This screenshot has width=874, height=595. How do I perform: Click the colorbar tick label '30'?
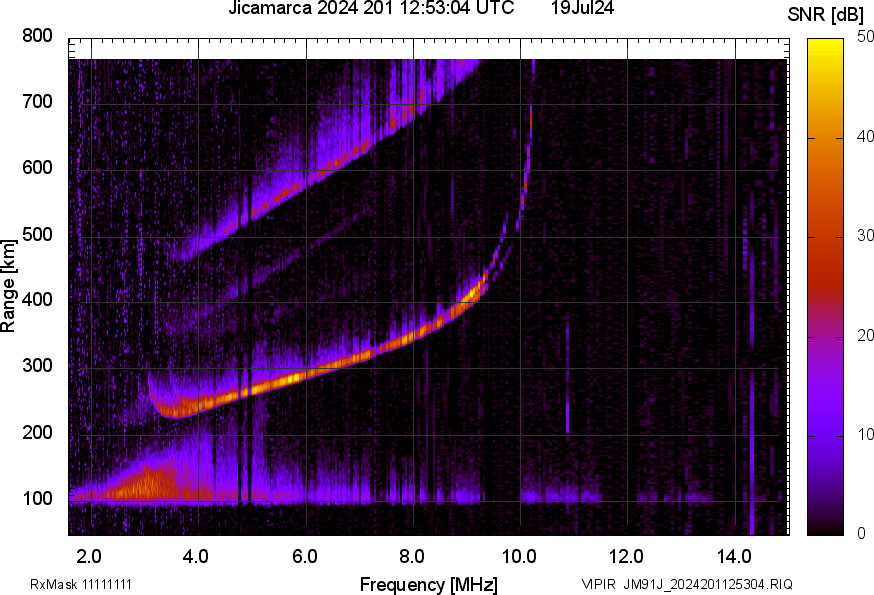(x=865, y=236)
